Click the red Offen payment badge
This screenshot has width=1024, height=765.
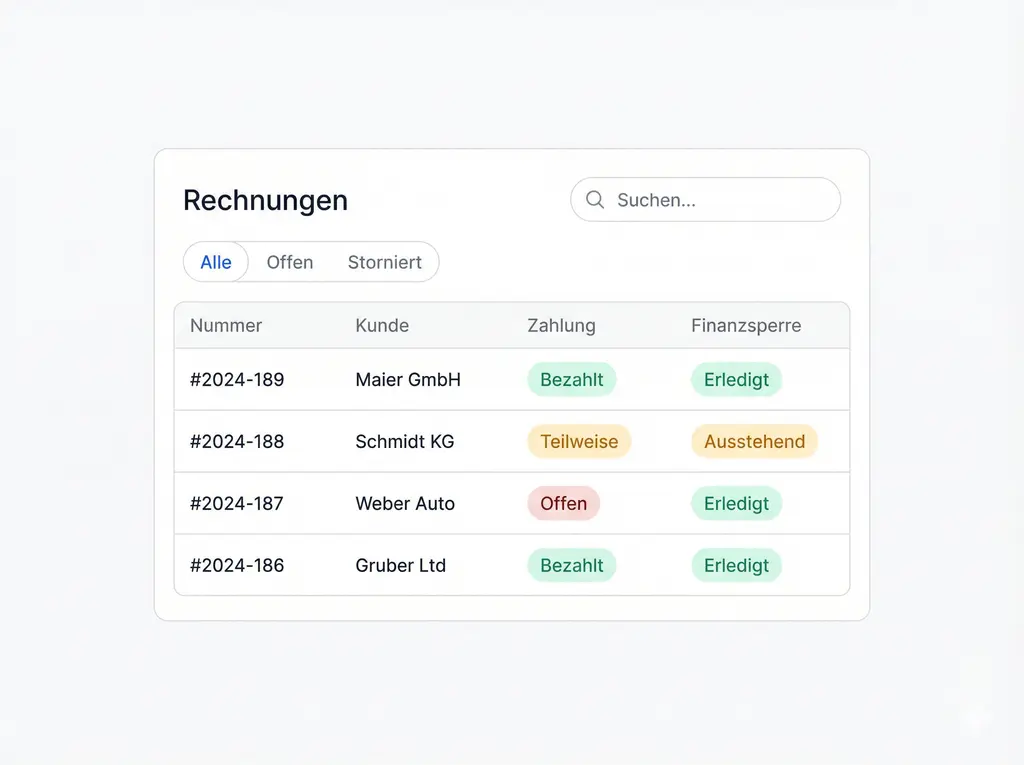[x=564, y=503]
